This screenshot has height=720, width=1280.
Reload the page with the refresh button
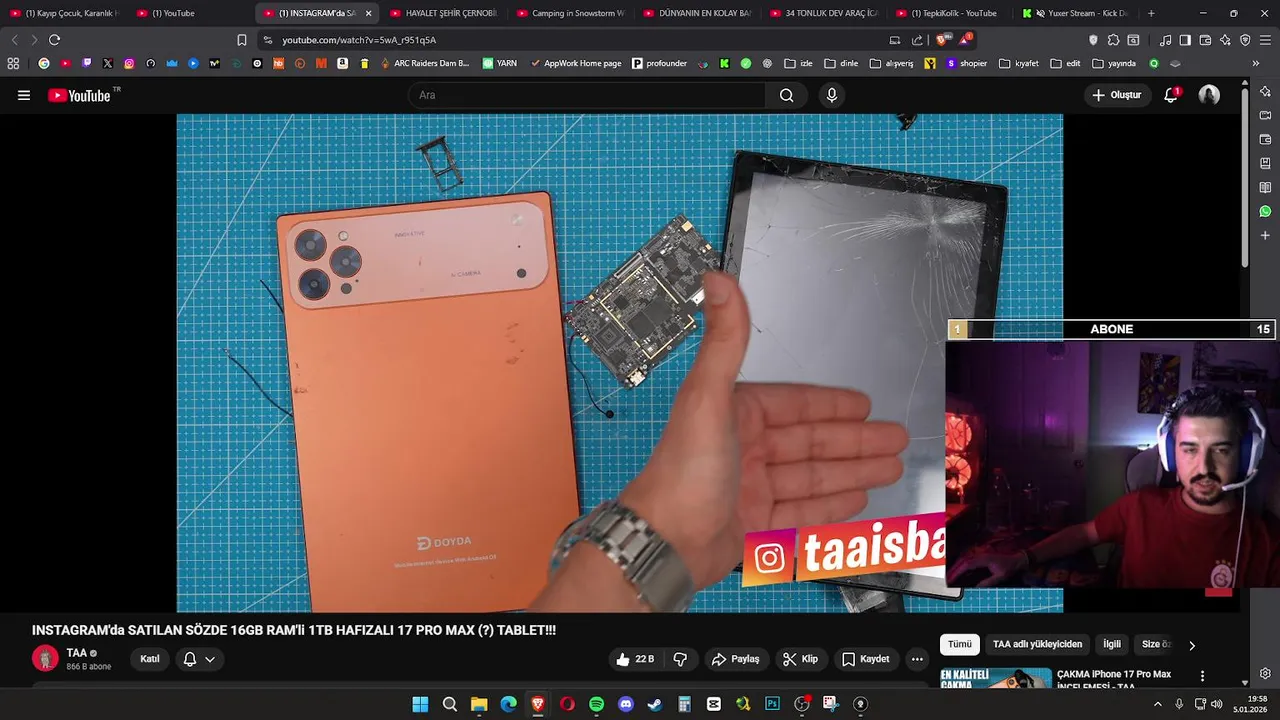click(x=54, y=40)
